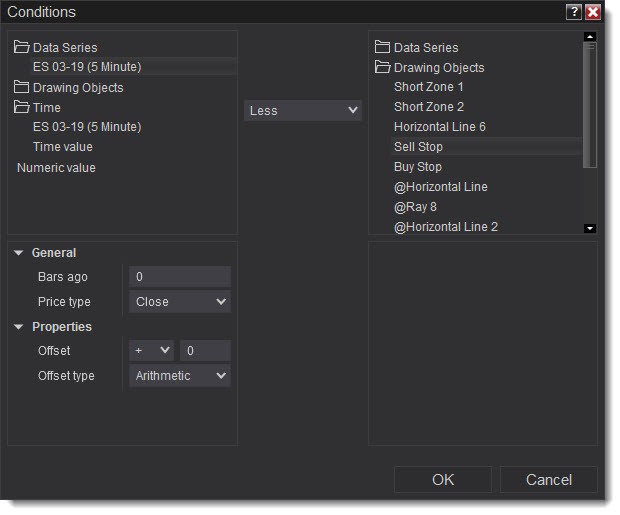Image resolution: width=620 pixels, height=515 pixels.
Task: Select Numeric value in left list
Action: pos(56,168)
